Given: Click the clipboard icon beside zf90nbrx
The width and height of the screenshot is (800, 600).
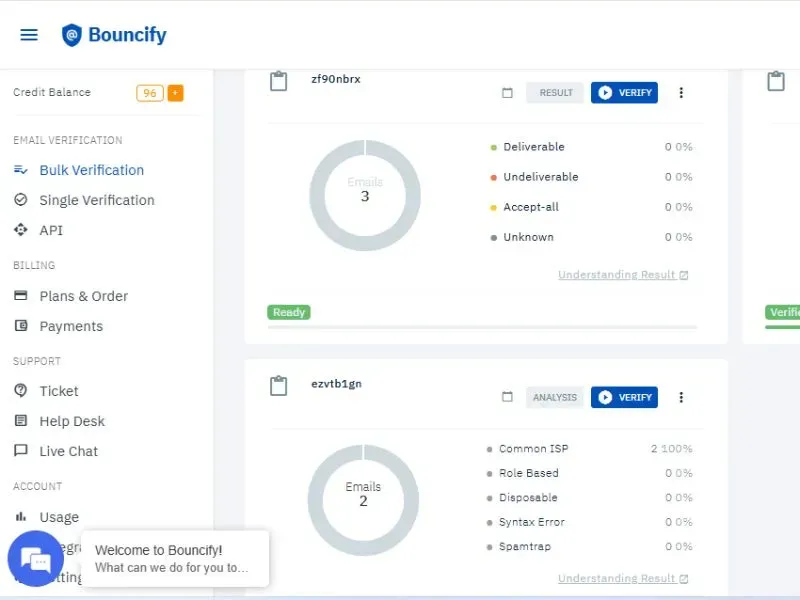Looking at the screenshot, I should (x=279, y=81).
